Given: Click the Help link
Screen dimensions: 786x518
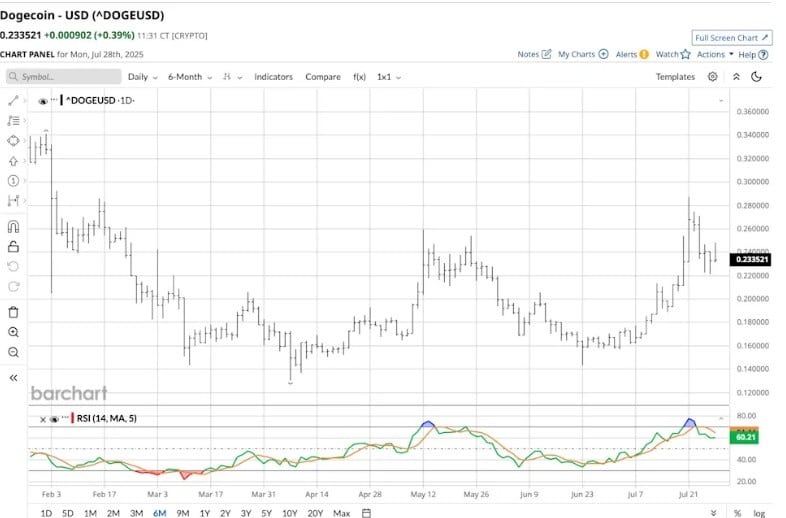Looking at the screenshot, I should coord(747,55).
